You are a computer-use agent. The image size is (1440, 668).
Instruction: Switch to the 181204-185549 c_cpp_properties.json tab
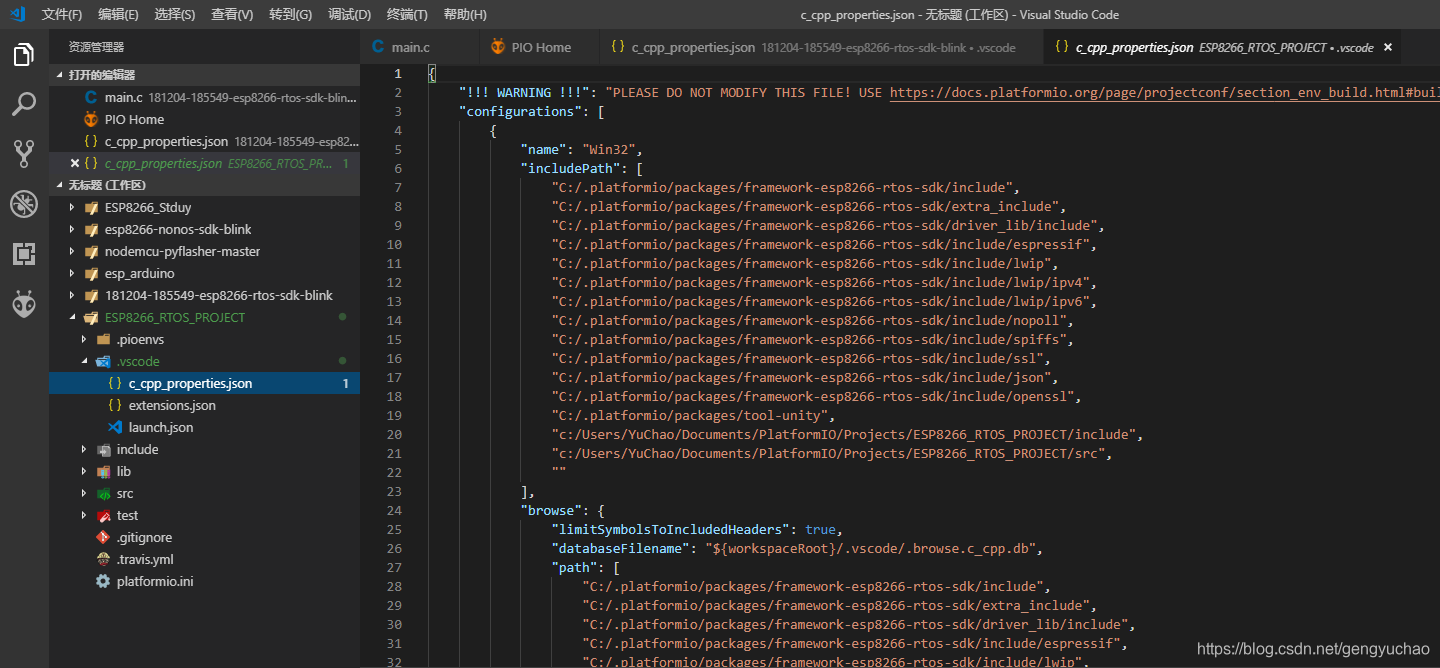click(820, 47)
